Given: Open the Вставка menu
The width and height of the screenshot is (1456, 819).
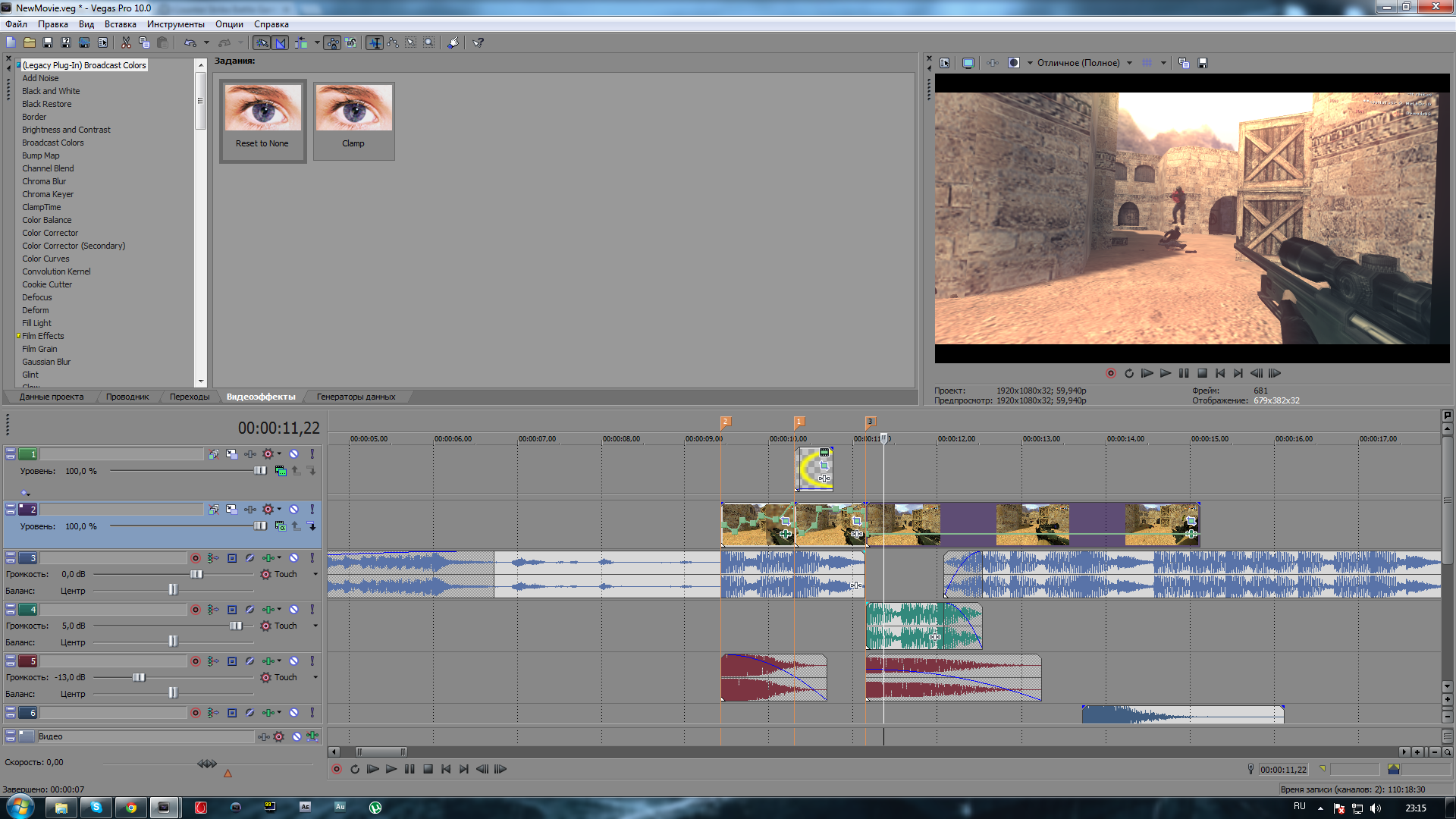Looking at the screenshot, I should [x=121, y=24].
